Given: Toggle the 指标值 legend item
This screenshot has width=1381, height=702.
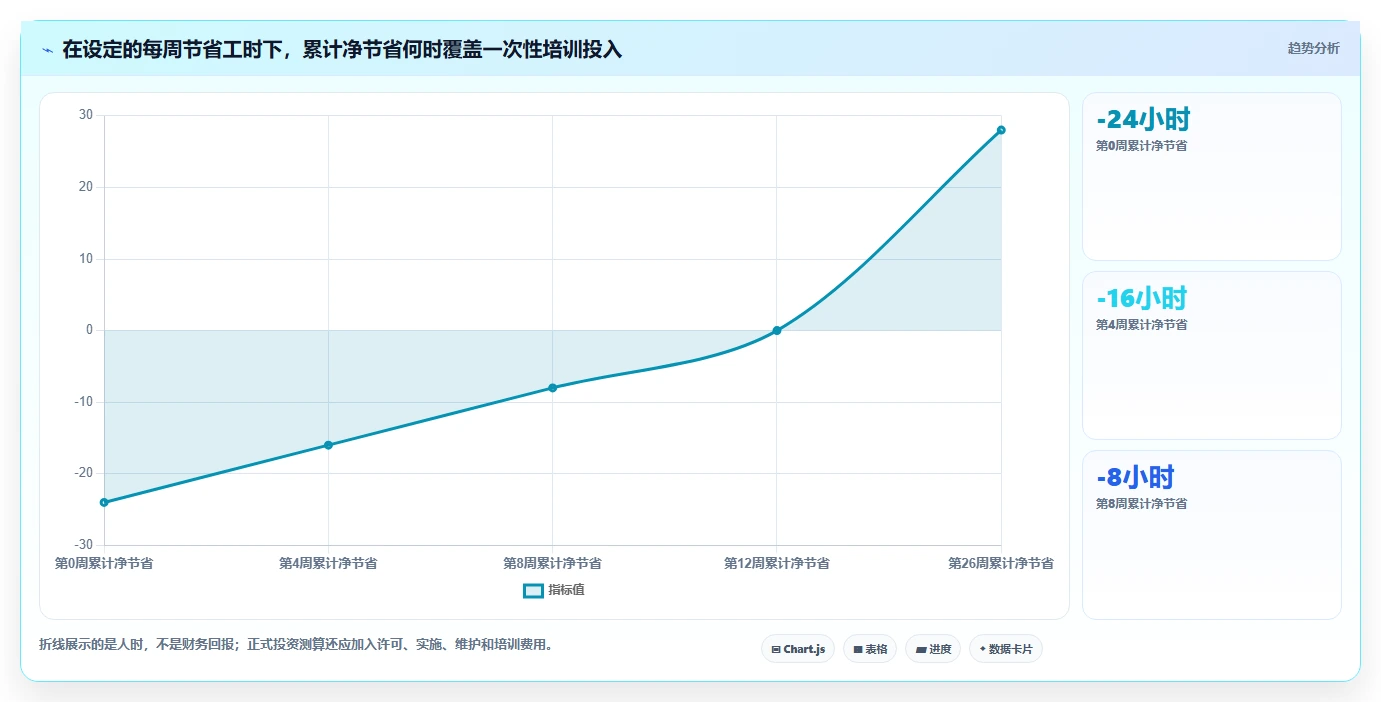Looking at the screenshot, I should point(554,590).
